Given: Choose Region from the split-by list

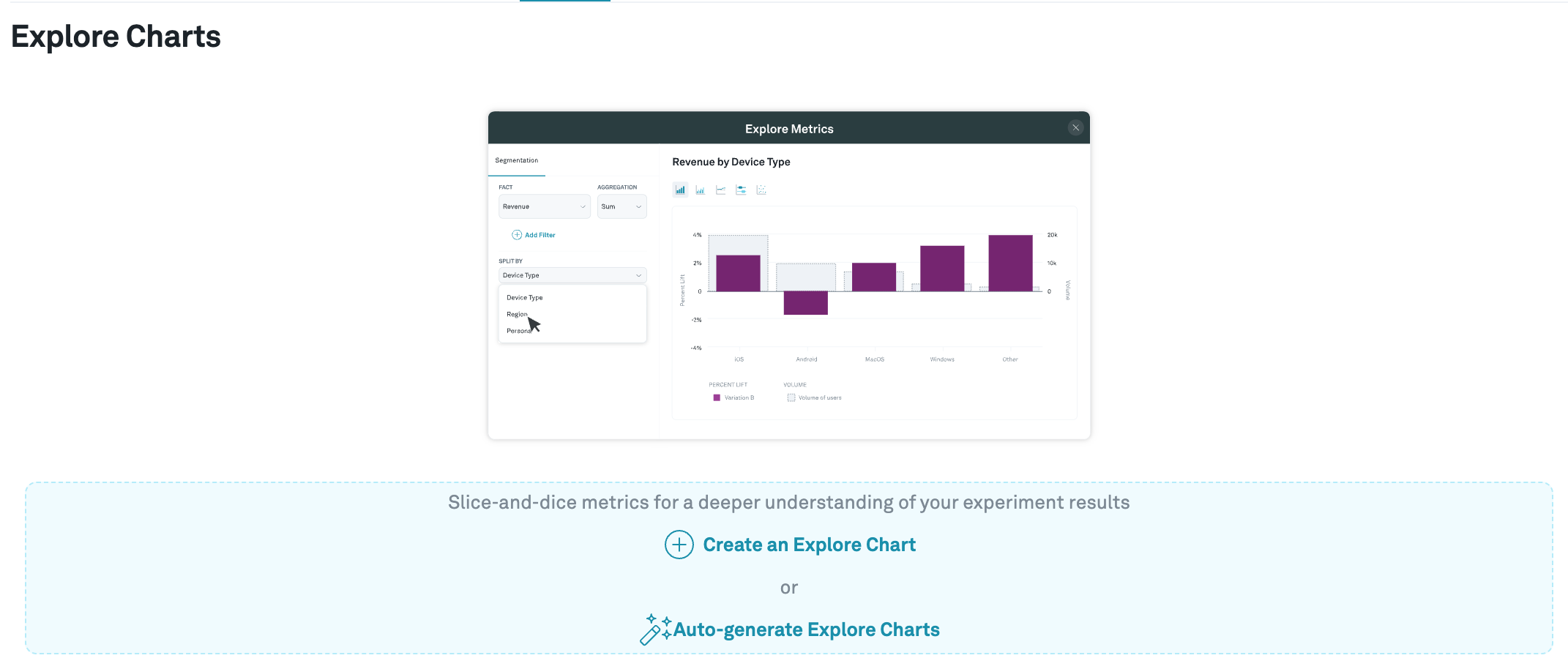Looking at the screenshot, I should point(517,314).
